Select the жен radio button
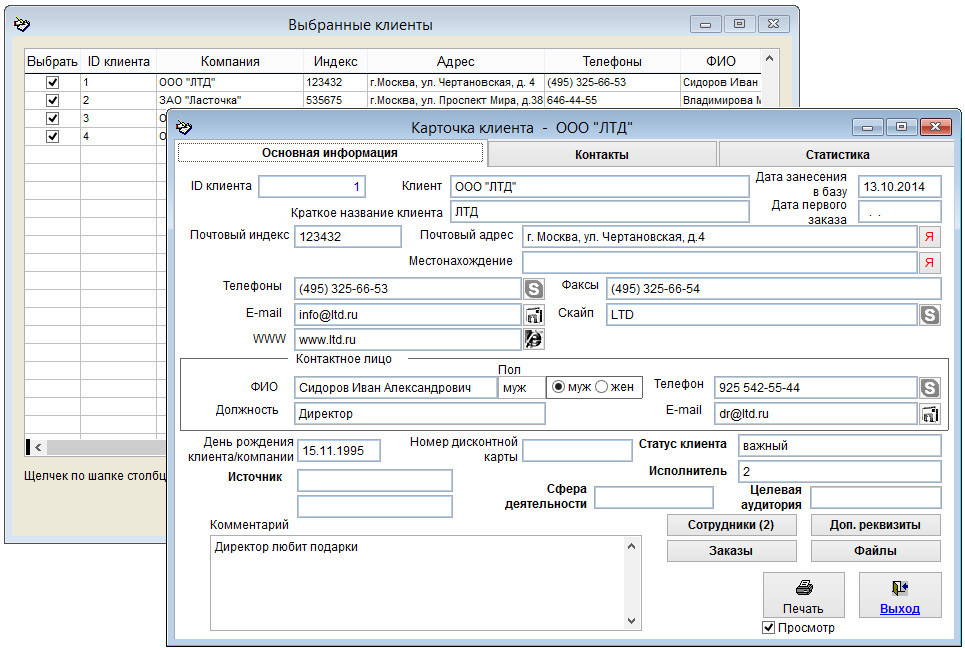The height and width of the screenshot is (650, 965). click(602, 388)
